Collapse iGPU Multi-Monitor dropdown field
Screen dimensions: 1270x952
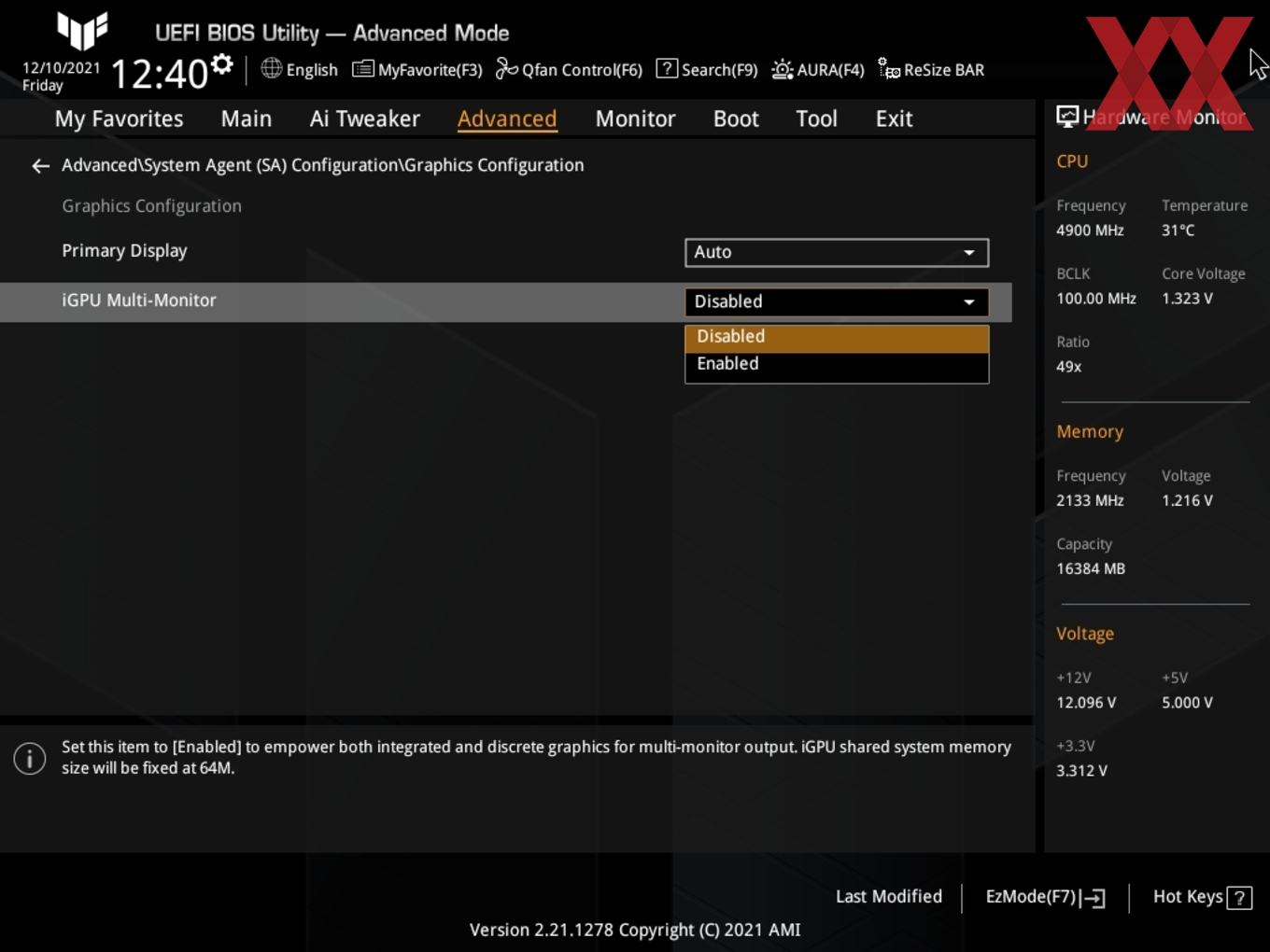tap(837, 302)
